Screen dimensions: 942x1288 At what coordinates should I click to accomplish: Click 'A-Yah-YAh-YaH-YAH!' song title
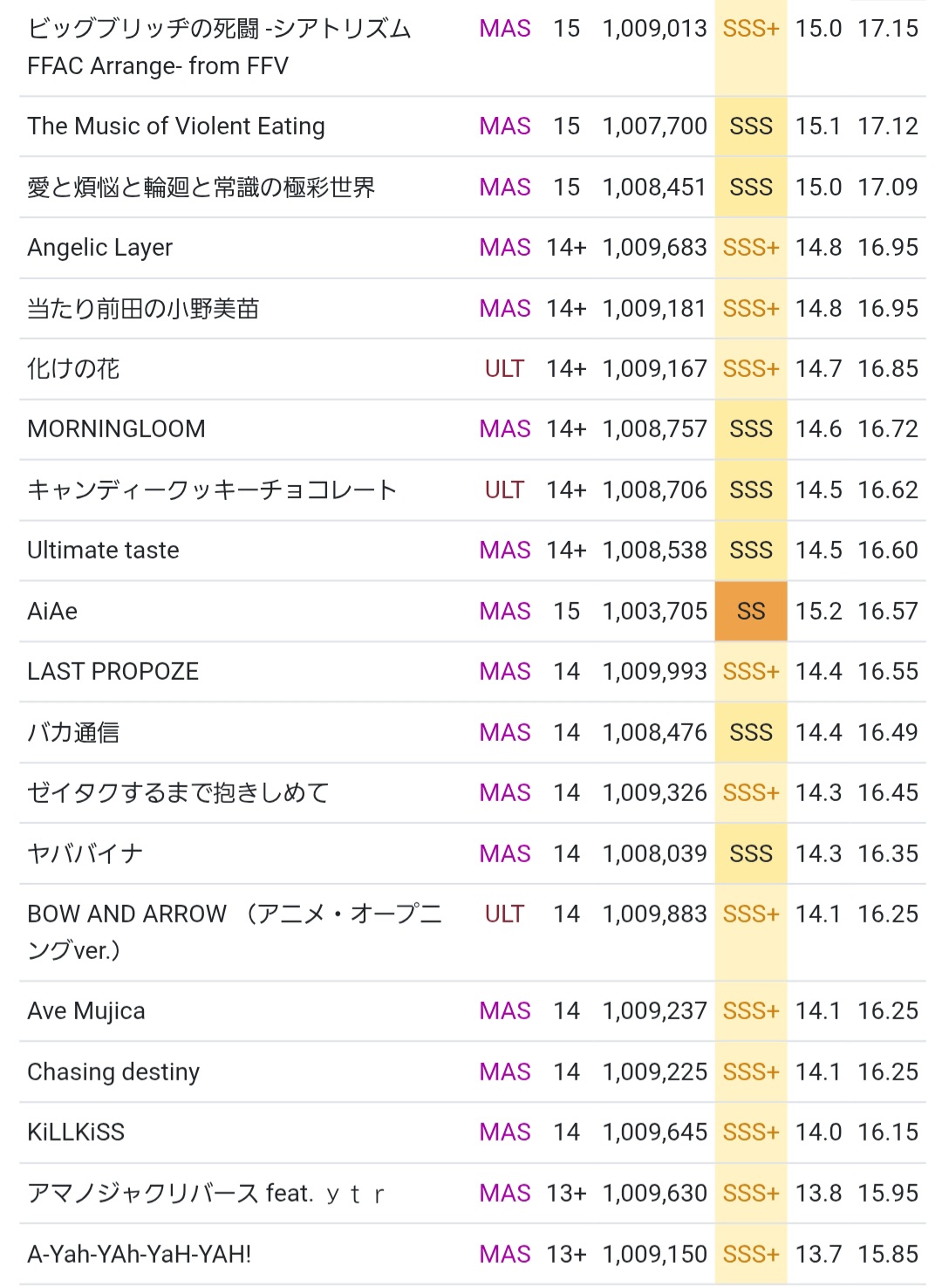pyautogui.click(x=140, y=1254)
